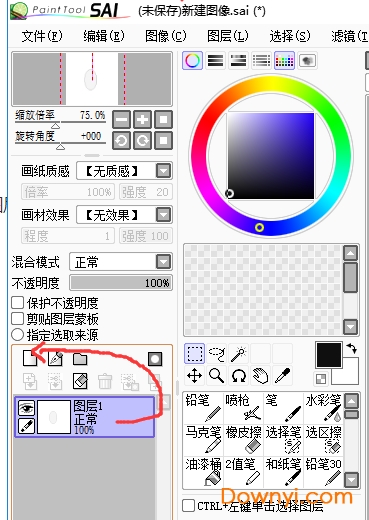Screen dimensions: 369x520
Task: Select the magic wand tool
Action: pos(239,354)
